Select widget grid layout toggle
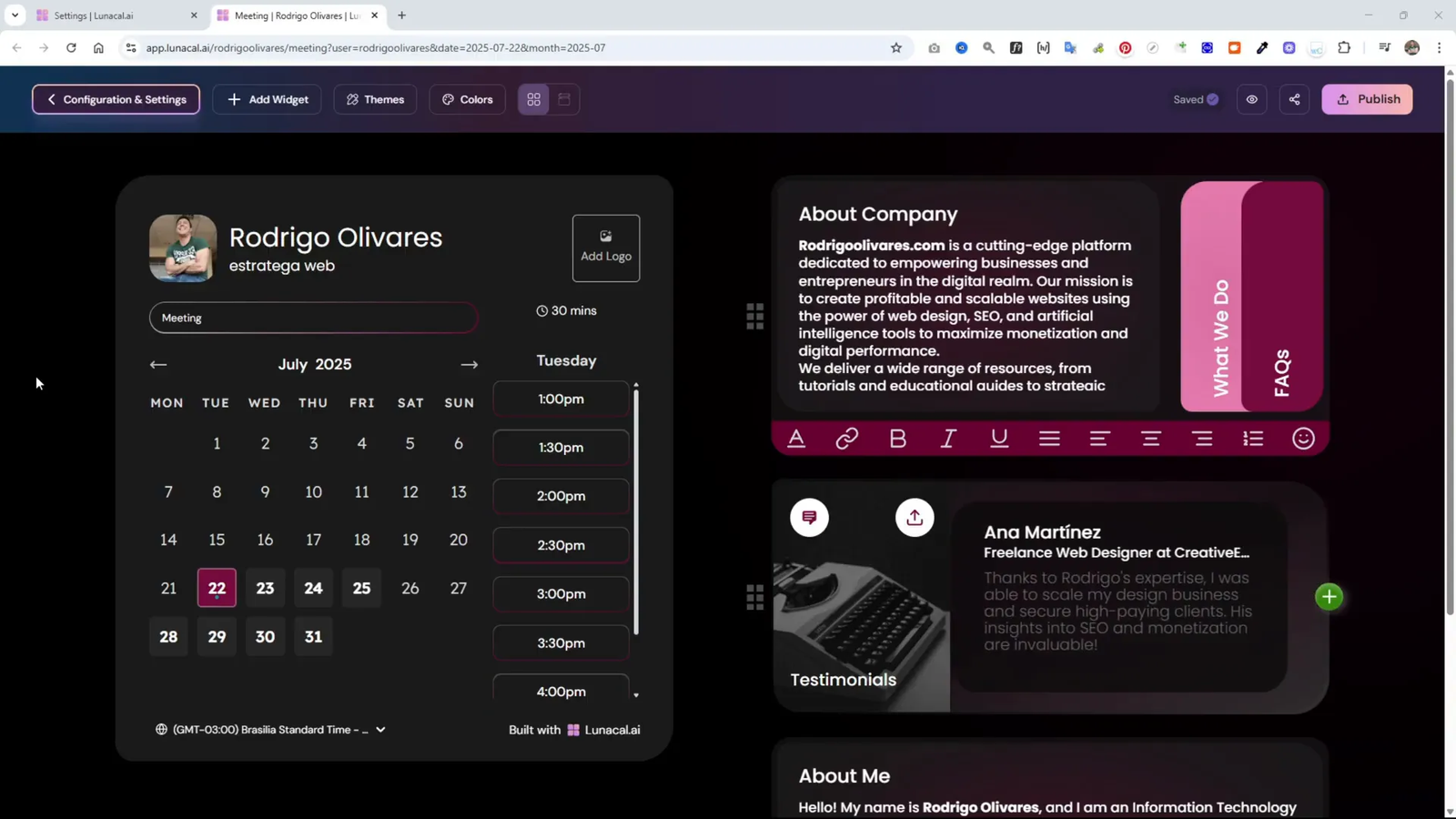Viewport: 1456px width, 819px height. [x=533, y=99]
